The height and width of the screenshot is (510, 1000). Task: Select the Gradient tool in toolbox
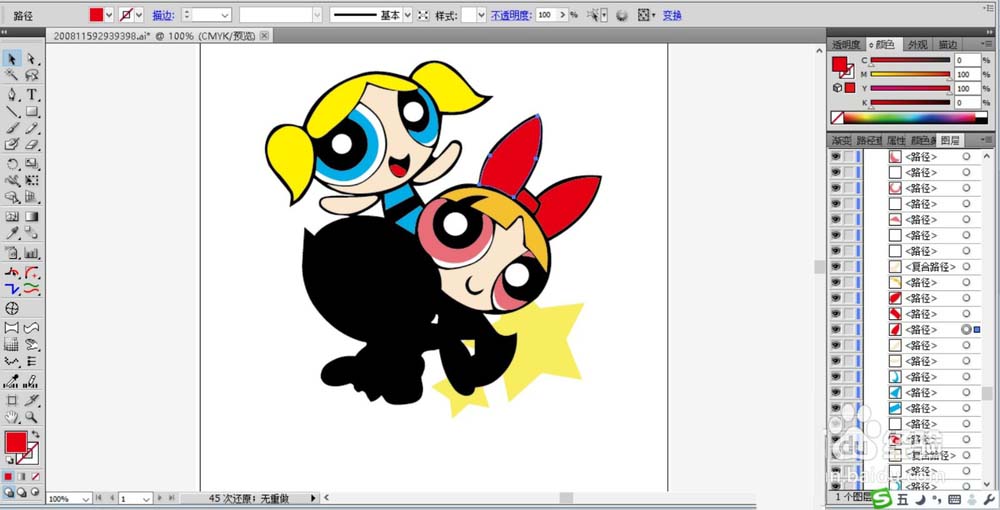(x=32, y=217)
